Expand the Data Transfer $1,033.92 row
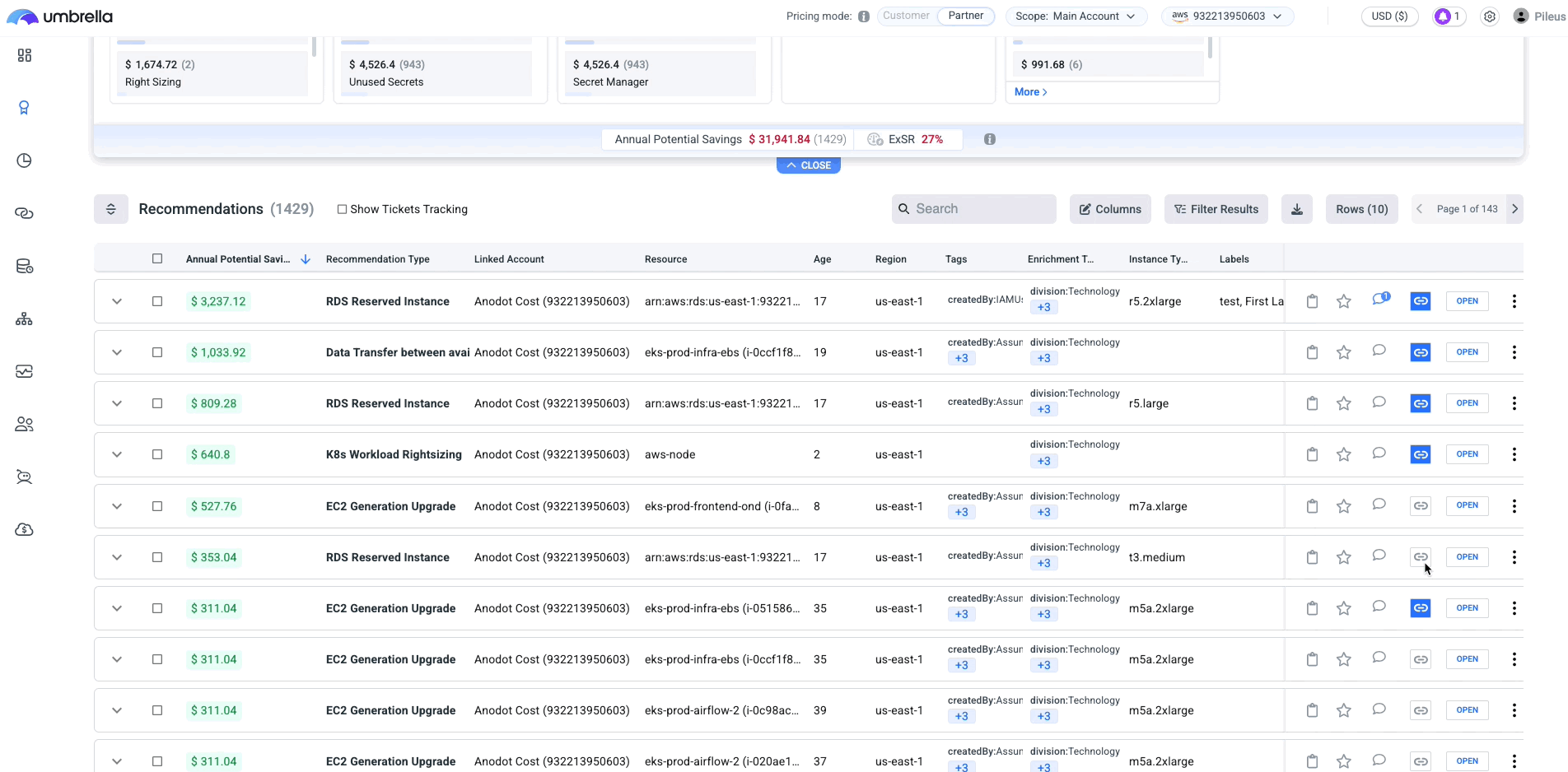This screenshot has width=1568, height=772. tap(117, 352)
